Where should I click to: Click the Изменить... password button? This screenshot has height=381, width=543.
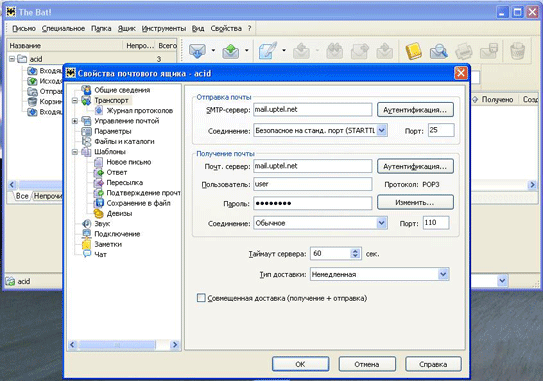[x=415, y=202]
